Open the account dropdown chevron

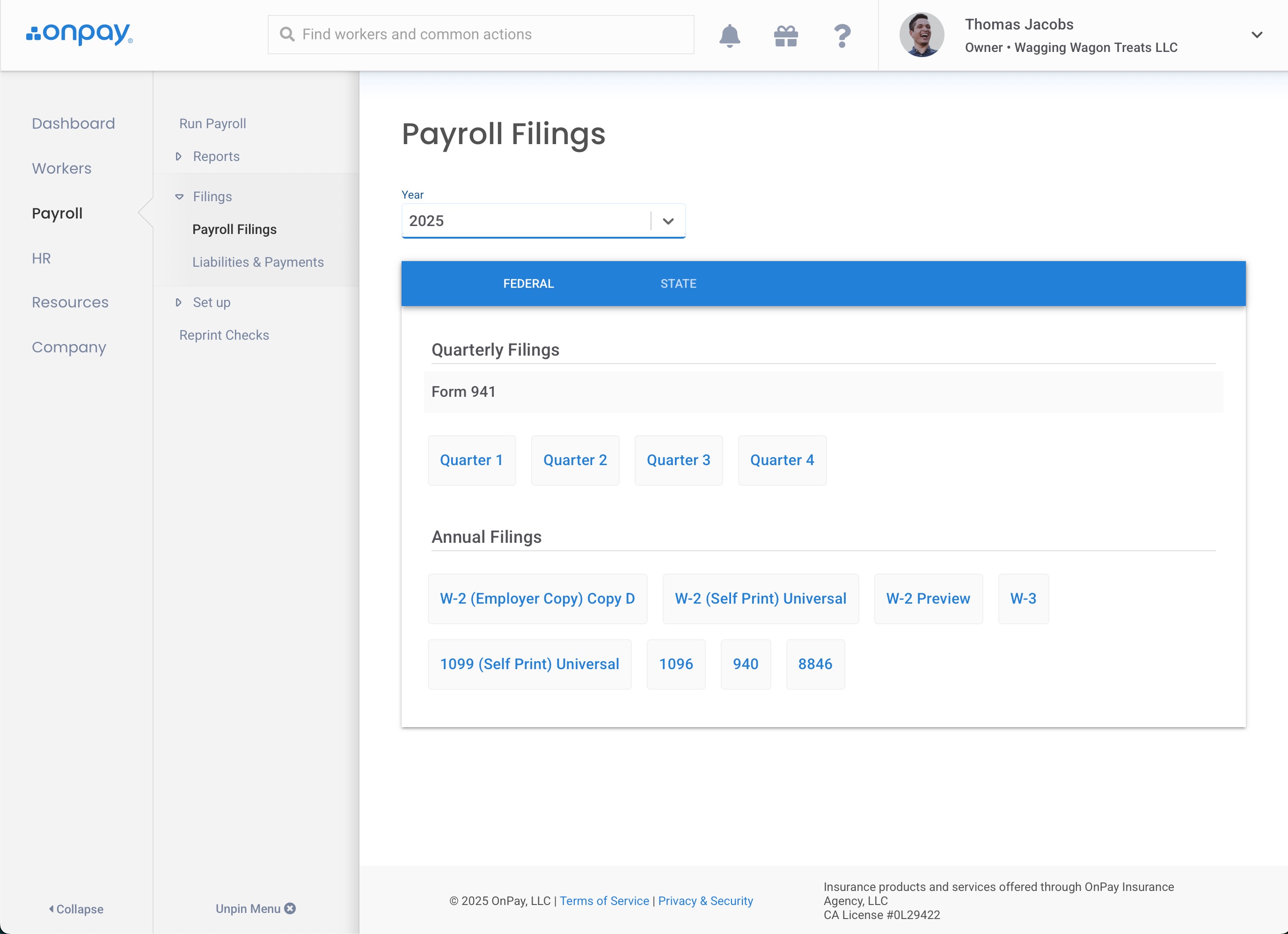(1257, 35)
